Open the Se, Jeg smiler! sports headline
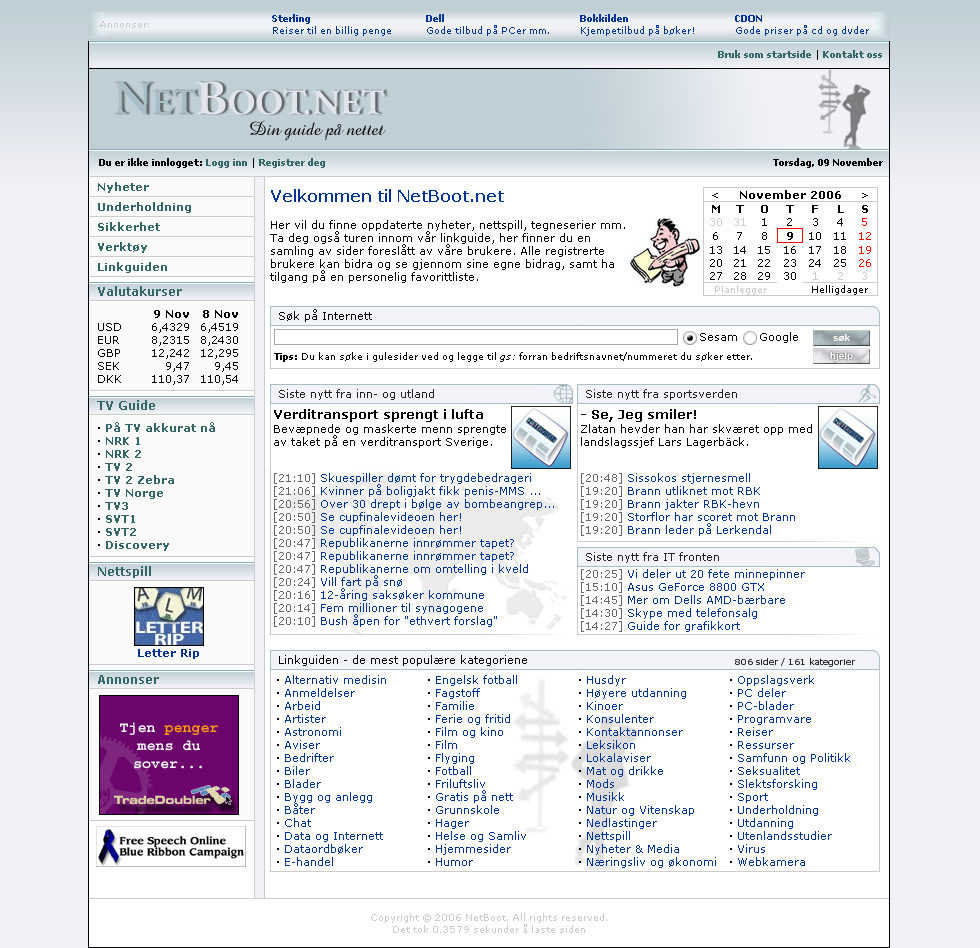 click(x=638, y=414)
